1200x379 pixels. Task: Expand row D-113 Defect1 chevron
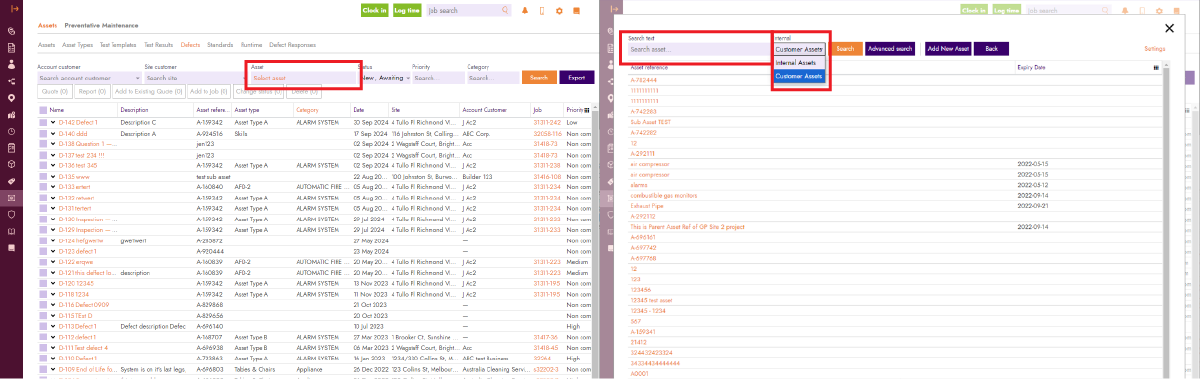[53, 327]
